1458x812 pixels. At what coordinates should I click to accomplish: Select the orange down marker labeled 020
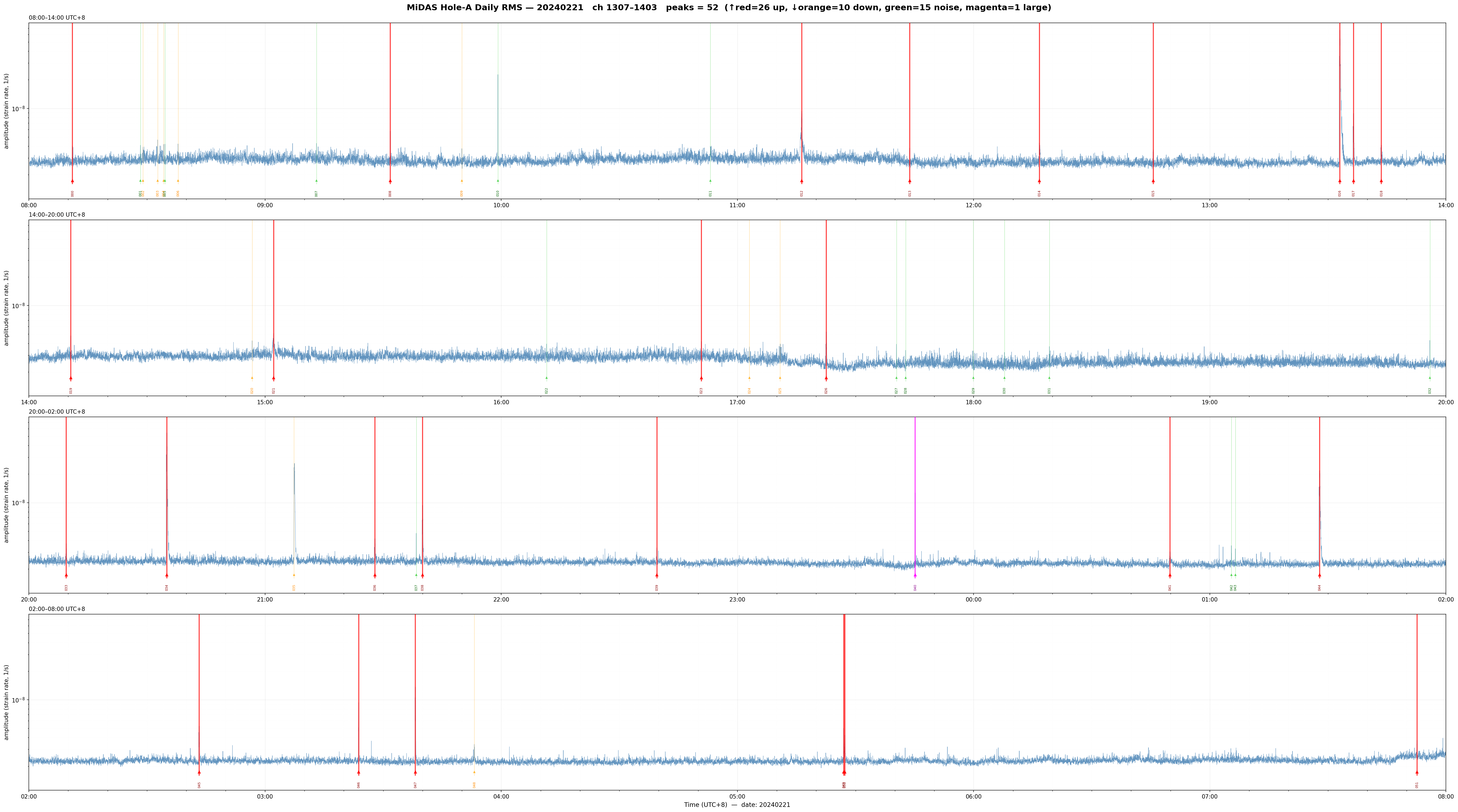(252, 378)
